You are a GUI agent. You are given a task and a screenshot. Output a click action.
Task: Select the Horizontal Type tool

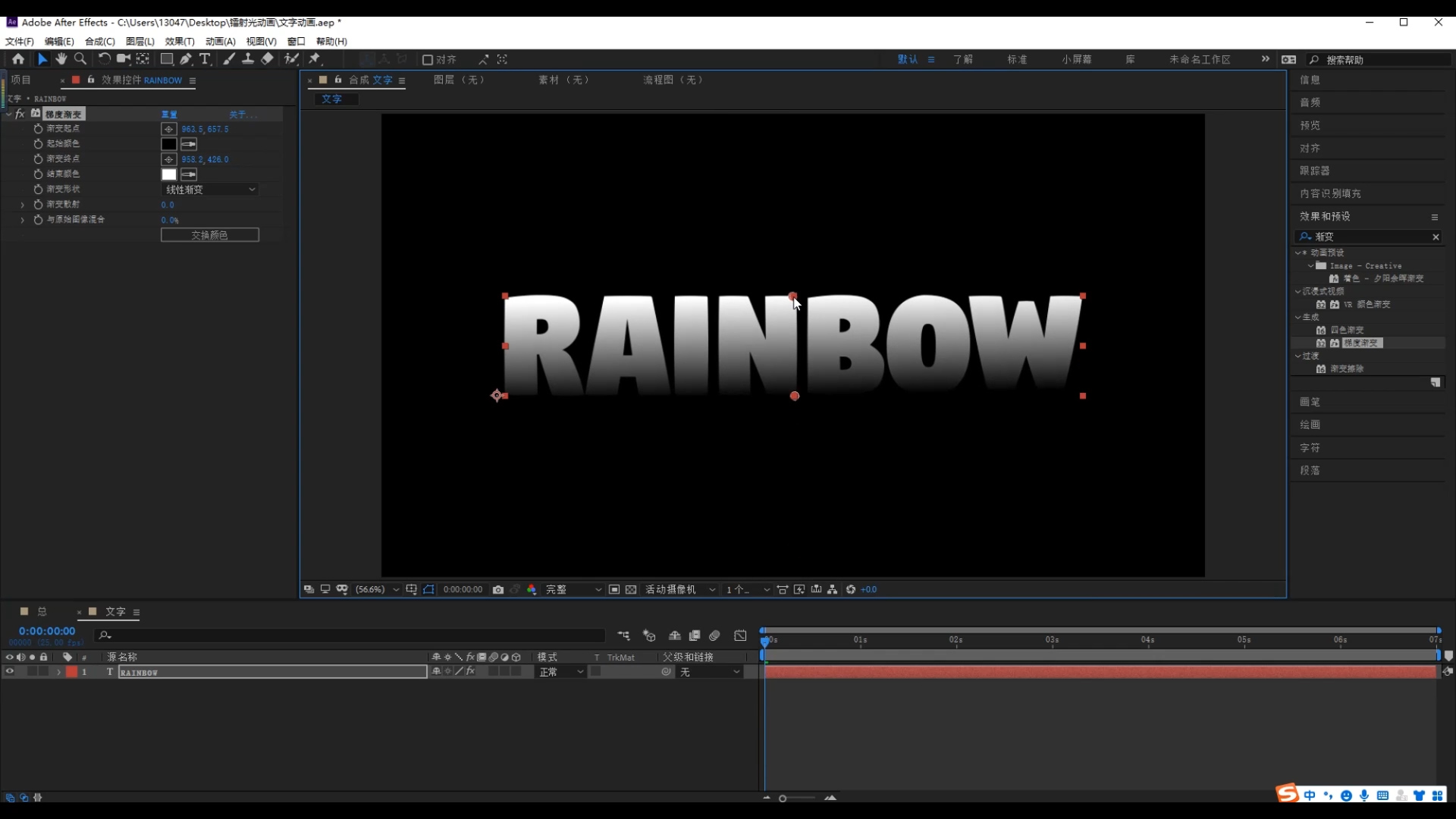[205, 59]
